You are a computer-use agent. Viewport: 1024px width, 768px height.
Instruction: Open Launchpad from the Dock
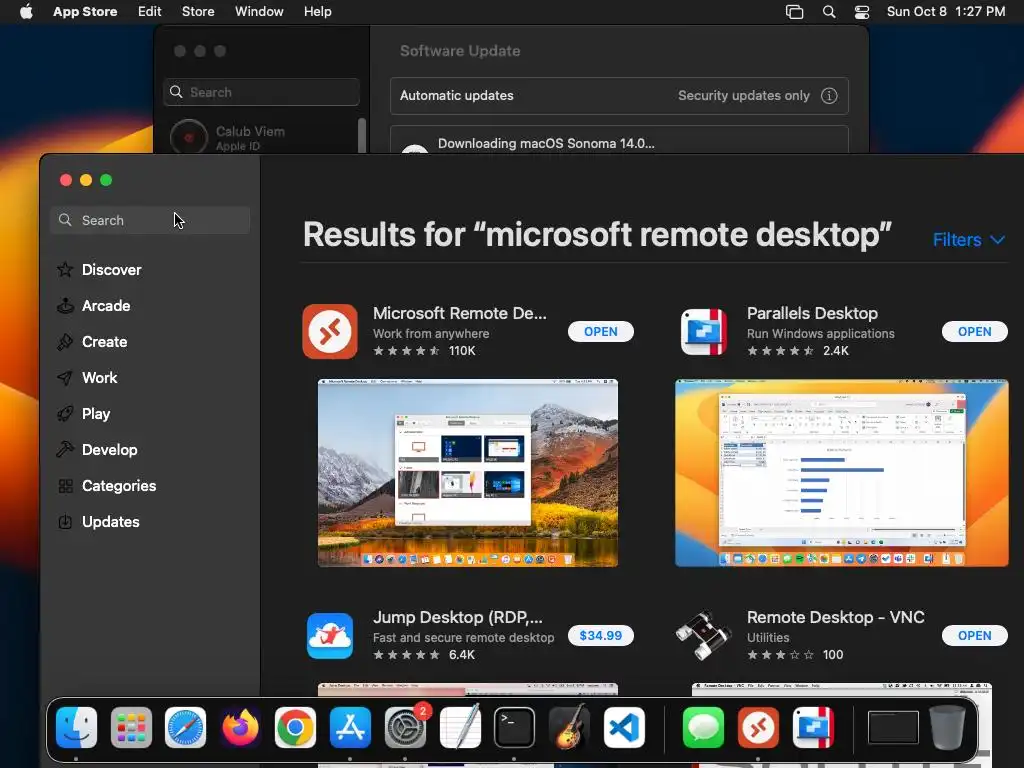tap(131, 728)
